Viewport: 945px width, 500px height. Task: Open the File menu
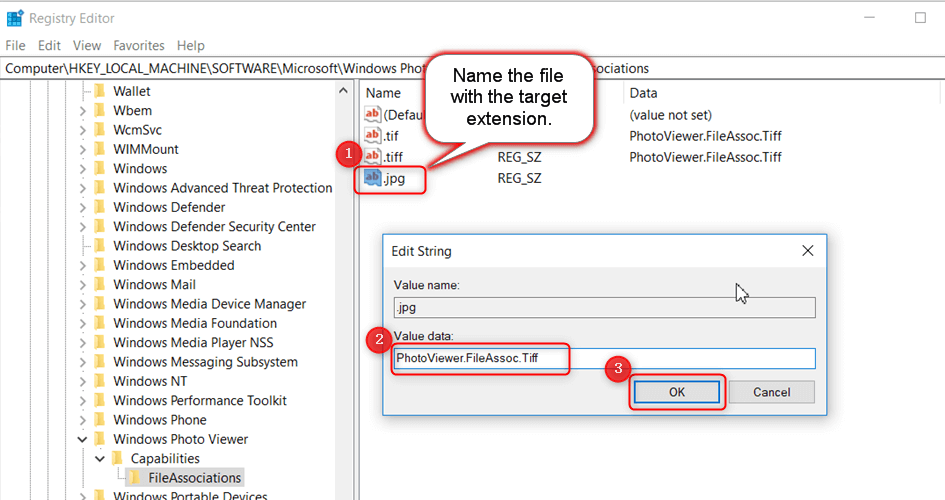pos(15,45)
